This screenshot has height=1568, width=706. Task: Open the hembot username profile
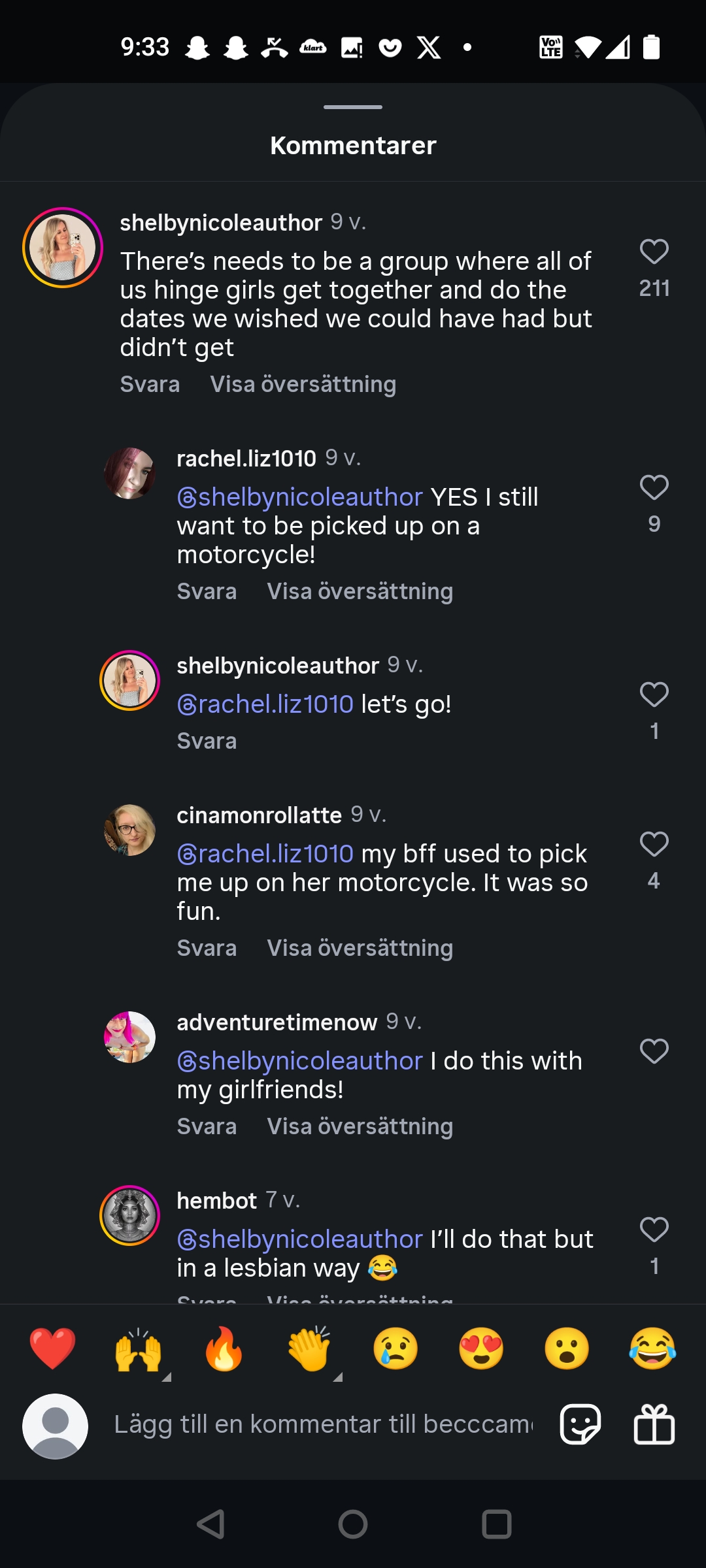click(x=217, y=1201)
